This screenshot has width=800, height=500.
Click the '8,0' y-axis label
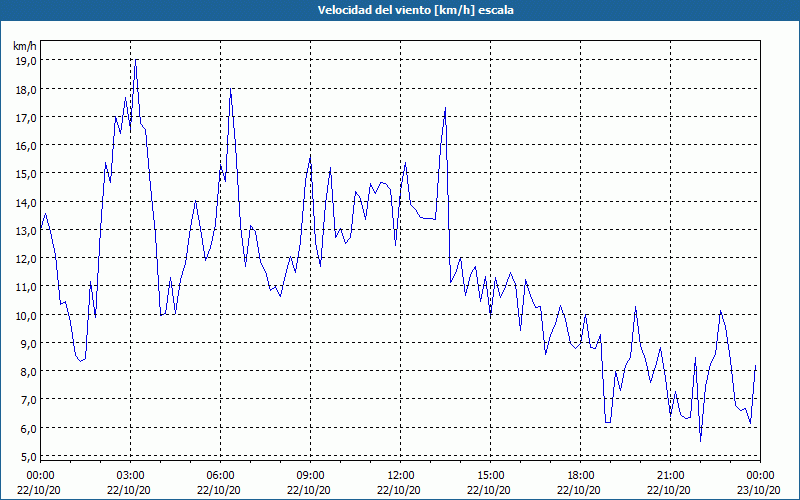29,371
